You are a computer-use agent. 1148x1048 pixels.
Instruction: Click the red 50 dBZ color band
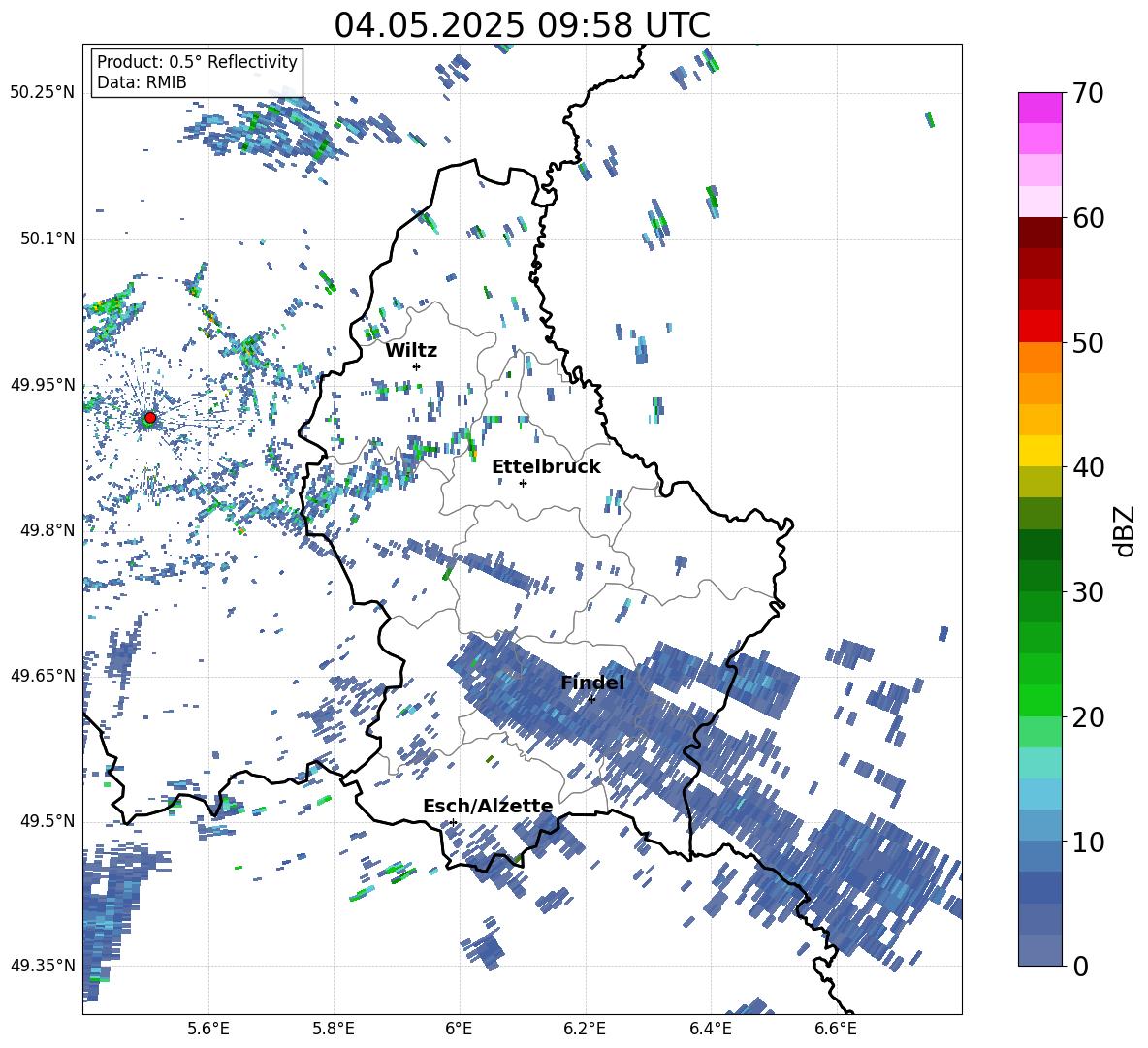coord(1039,327)
